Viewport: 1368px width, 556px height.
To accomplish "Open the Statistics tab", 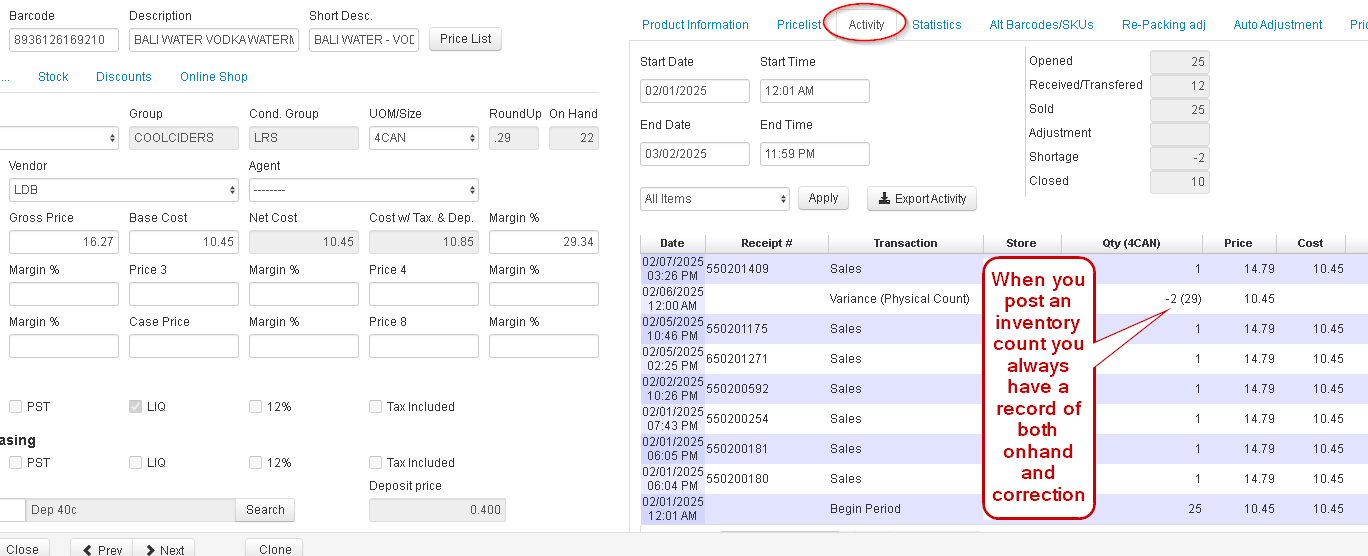I will coord(936,25).
